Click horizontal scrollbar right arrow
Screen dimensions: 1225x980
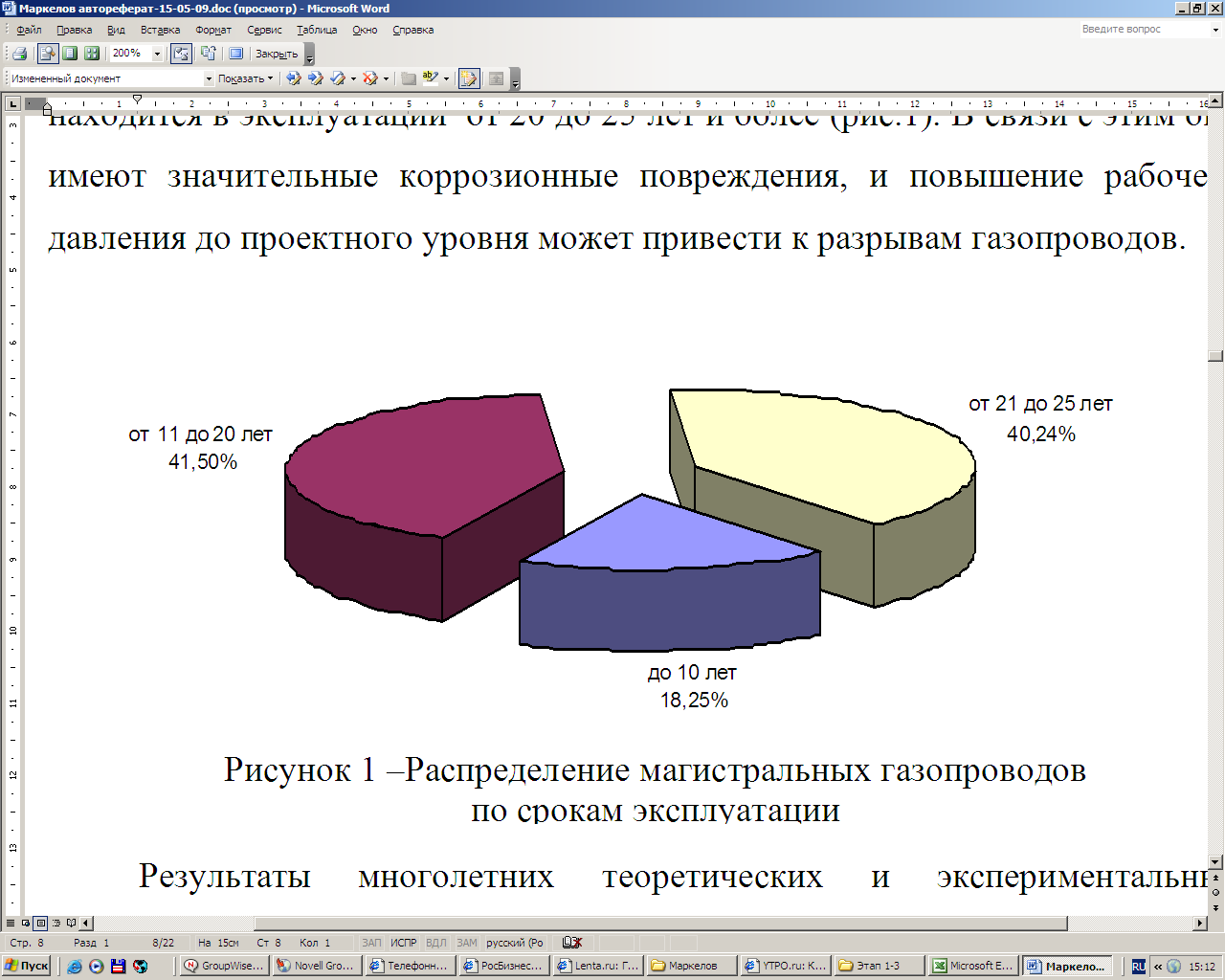pyautogui.click(x=1201, y=924)
